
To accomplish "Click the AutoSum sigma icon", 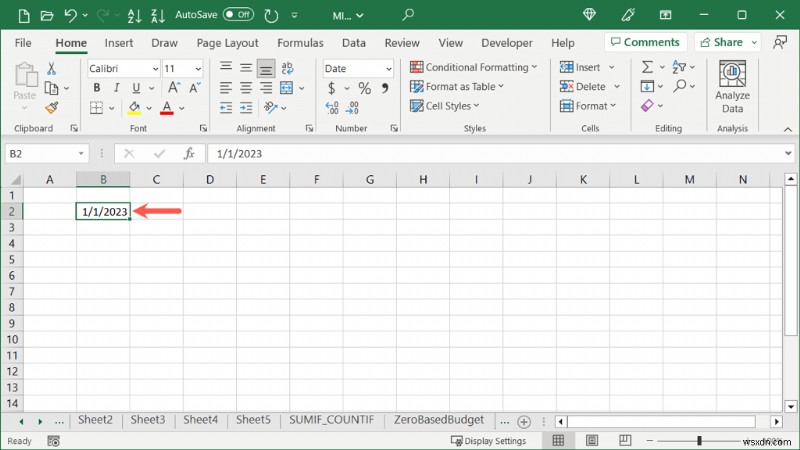I will 647,67.
